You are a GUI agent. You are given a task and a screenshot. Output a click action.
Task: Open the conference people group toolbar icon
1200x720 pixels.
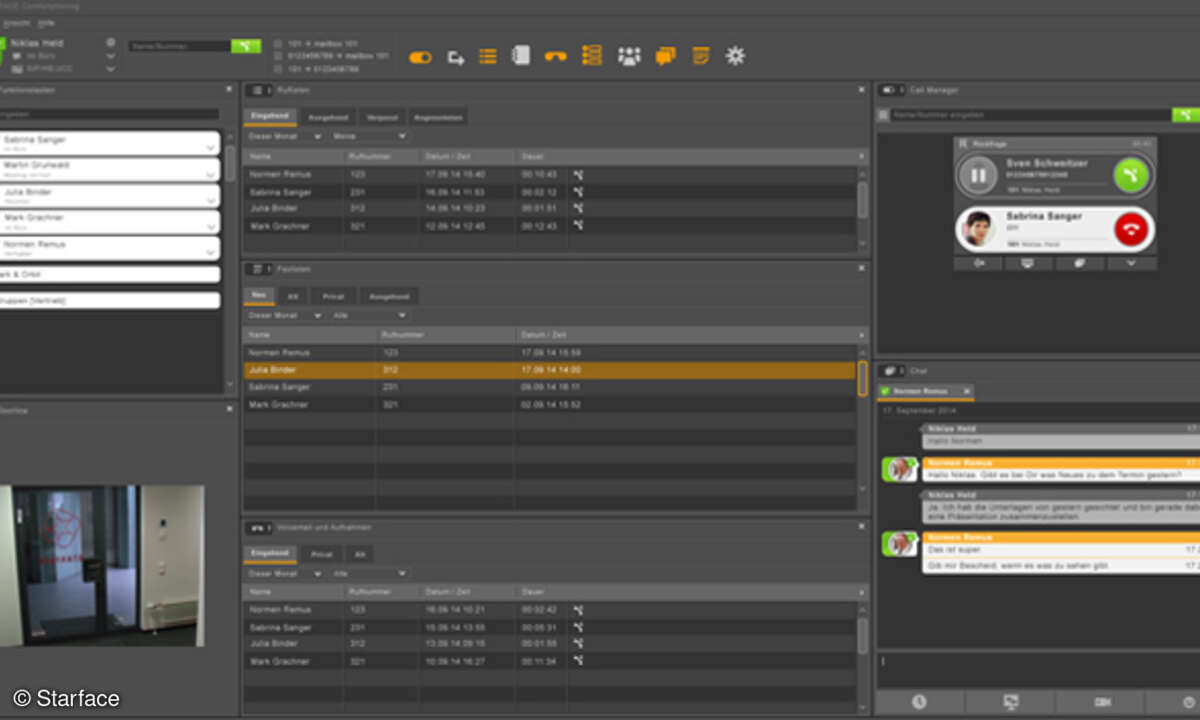(x=629, y=56)
